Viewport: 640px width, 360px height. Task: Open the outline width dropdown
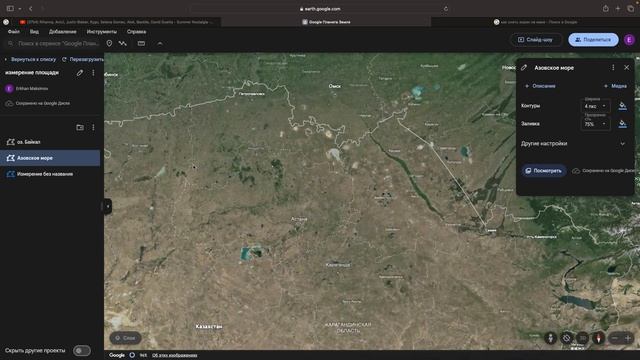click(x=595, y=106)
